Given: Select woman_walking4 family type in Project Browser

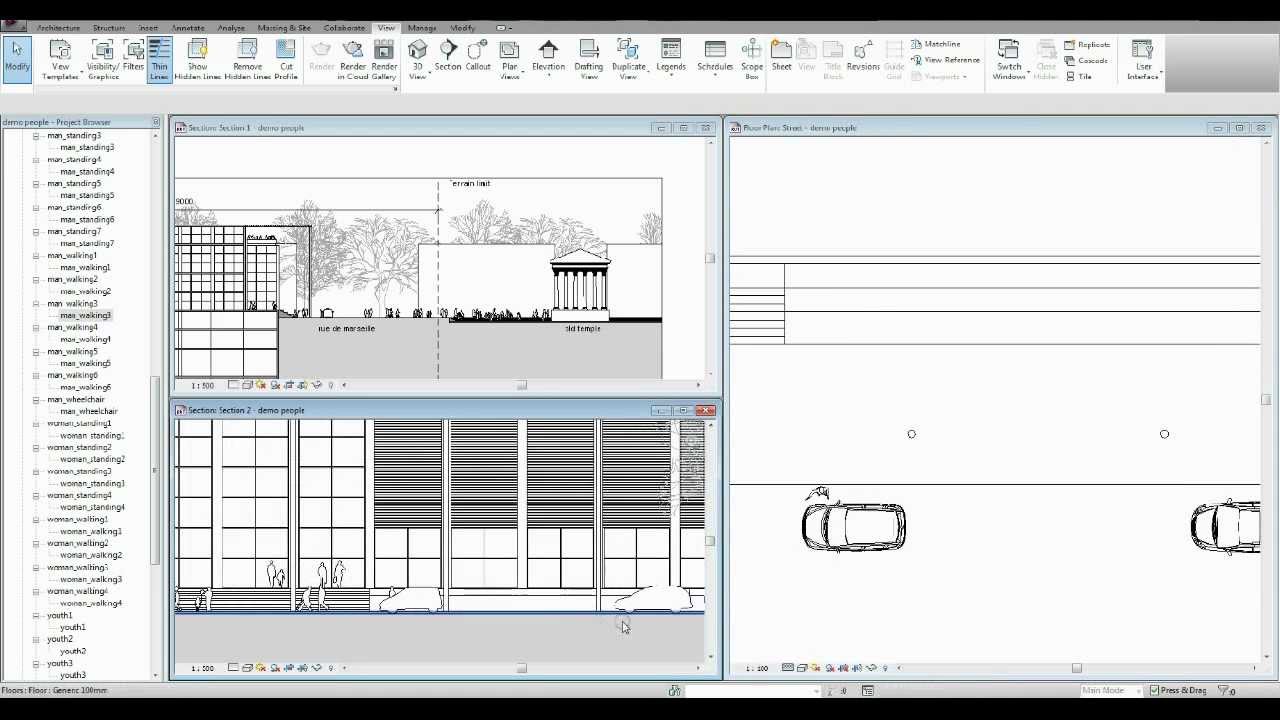Looking at the screenshot, I should 91,603.
